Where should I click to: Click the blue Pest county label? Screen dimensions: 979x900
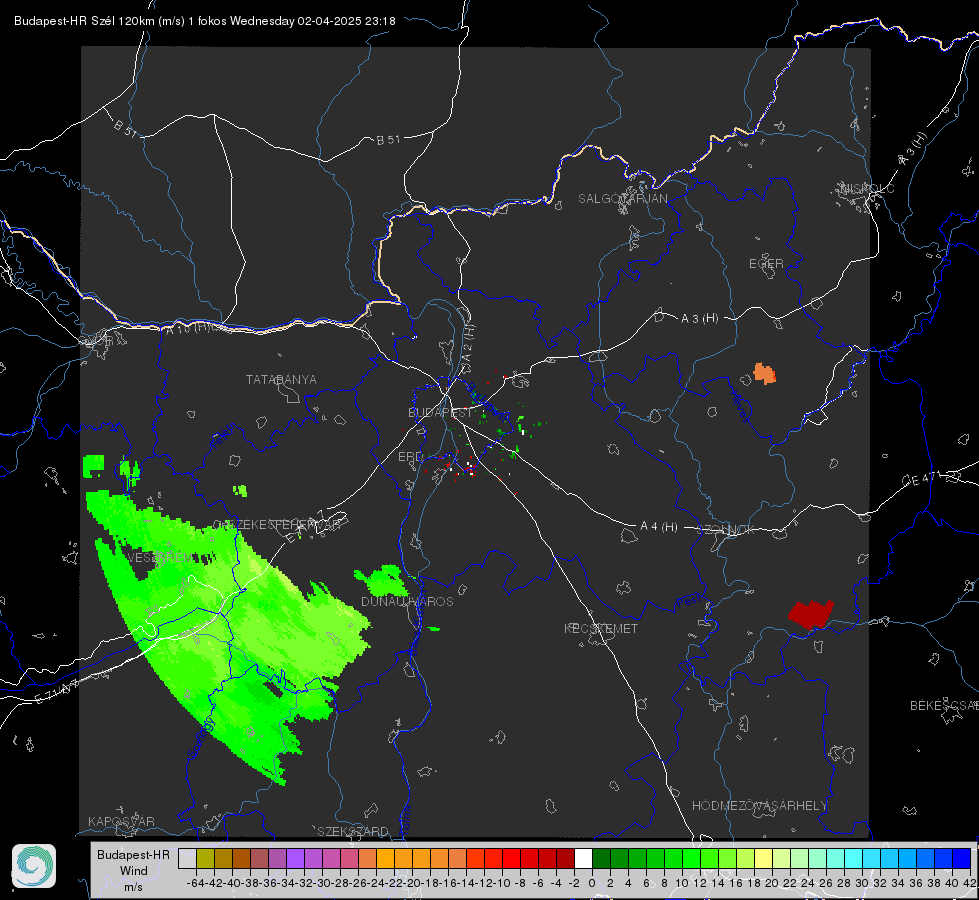[688, 602]
